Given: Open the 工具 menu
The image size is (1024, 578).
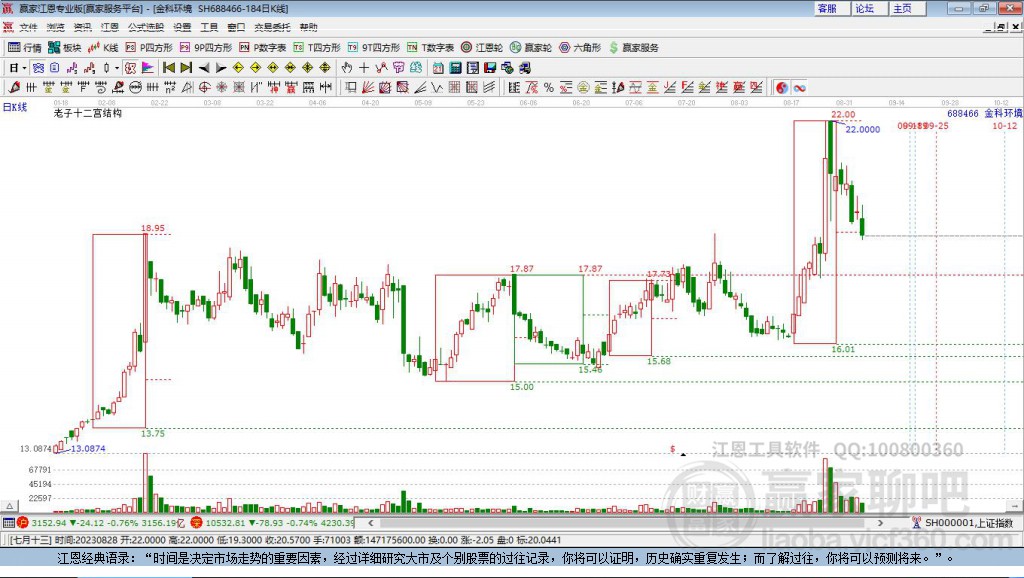Looking at the screenshot, I should click(209, 27).
